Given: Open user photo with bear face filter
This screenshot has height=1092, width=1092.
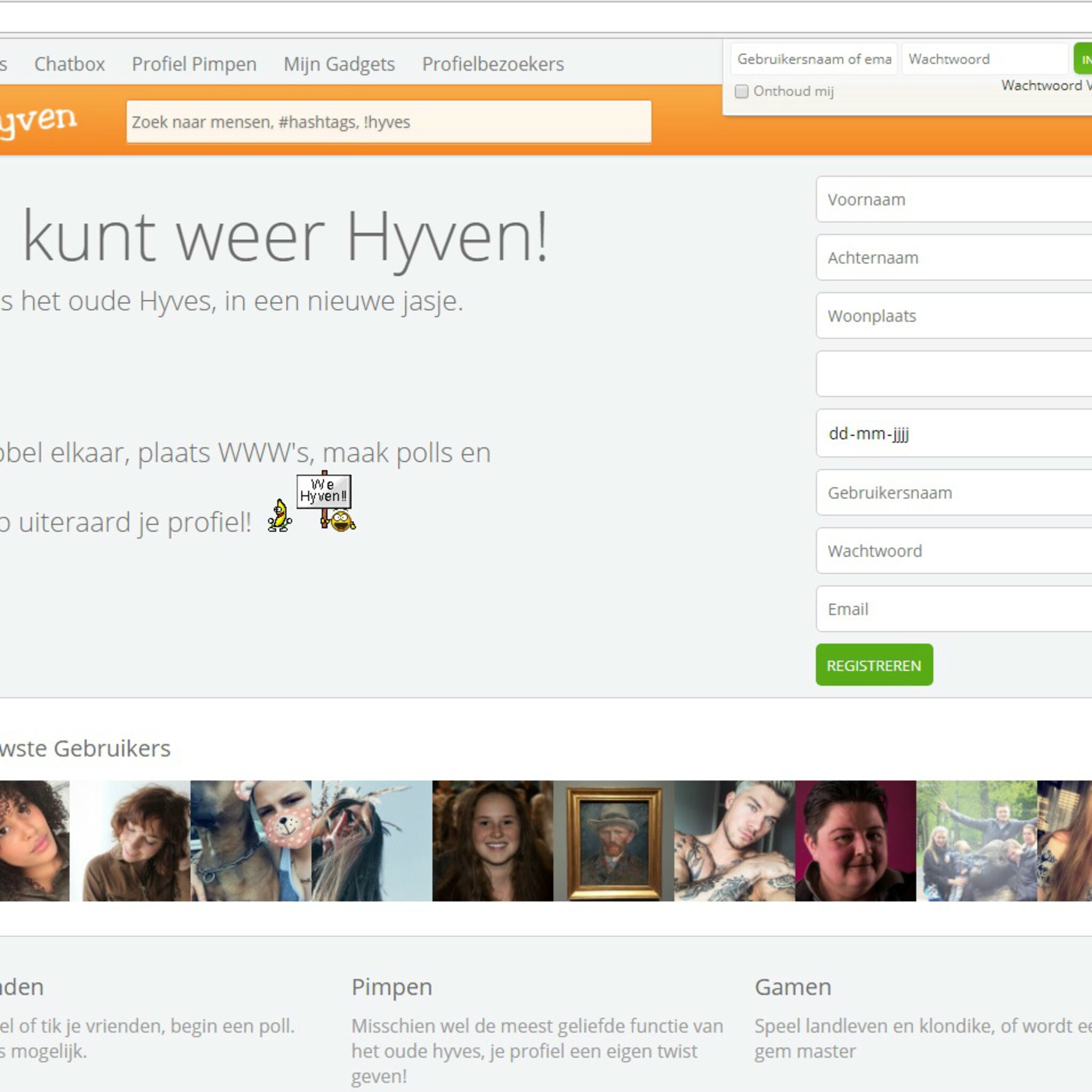Looking at the screenshot, I should coord(251,841).
